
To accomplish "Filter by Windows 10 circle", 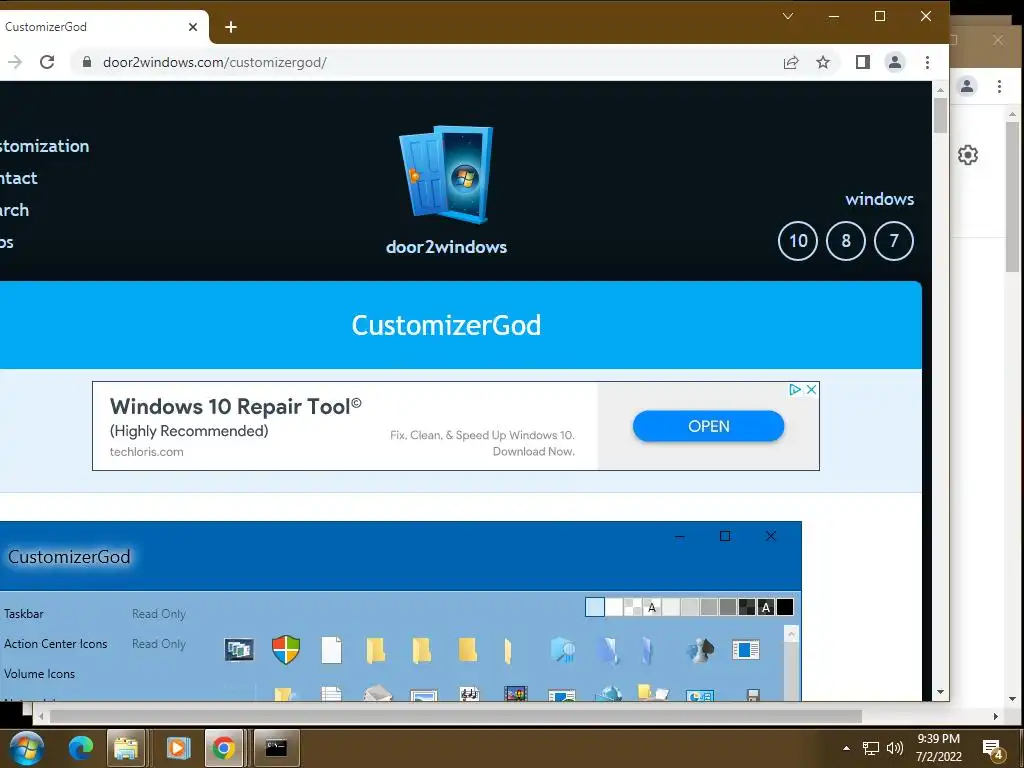I will [x=798, y=241].
